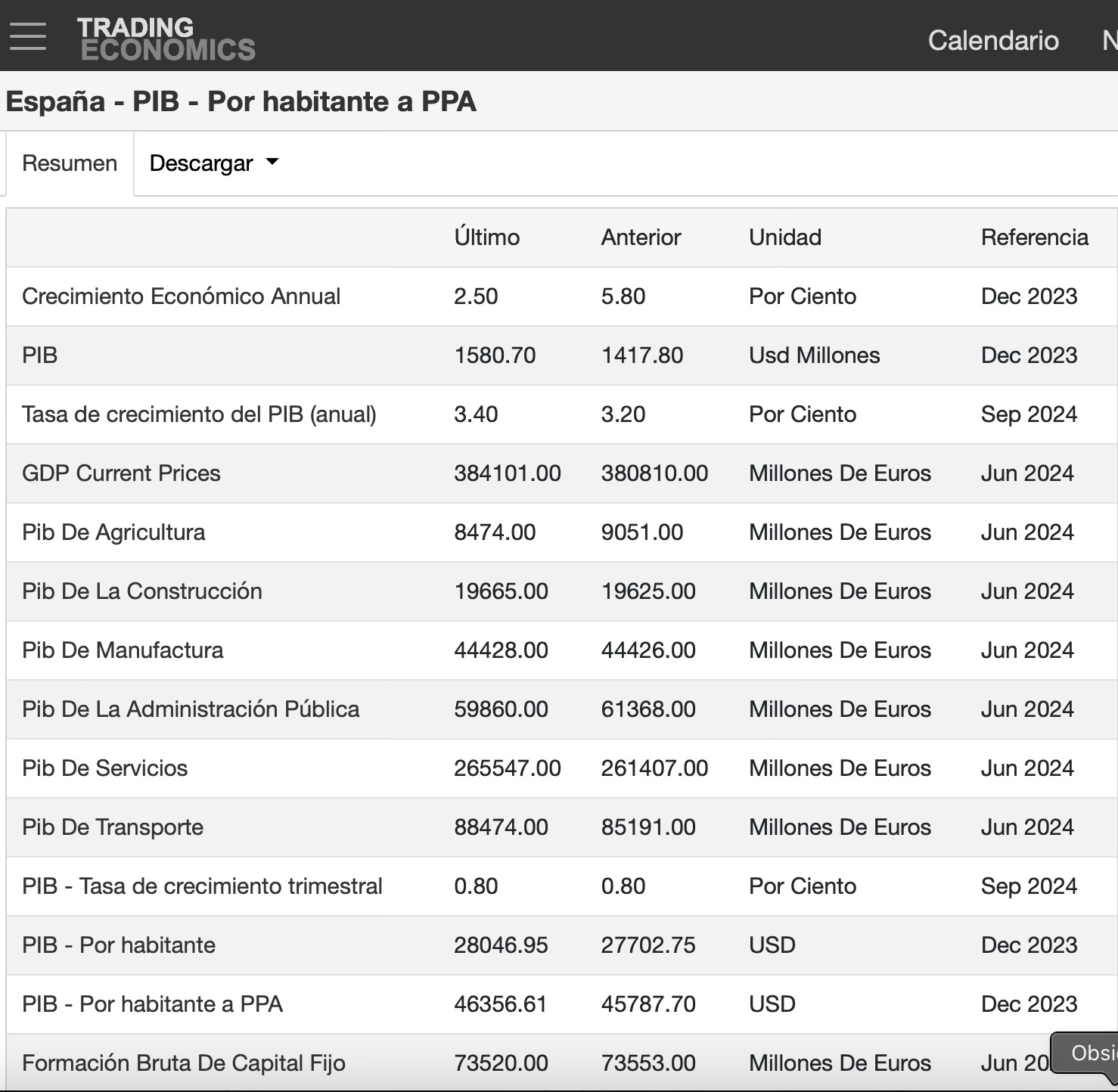Select the value 59860.00
The image size is (1118, 1092).
[x=501, y=709]
